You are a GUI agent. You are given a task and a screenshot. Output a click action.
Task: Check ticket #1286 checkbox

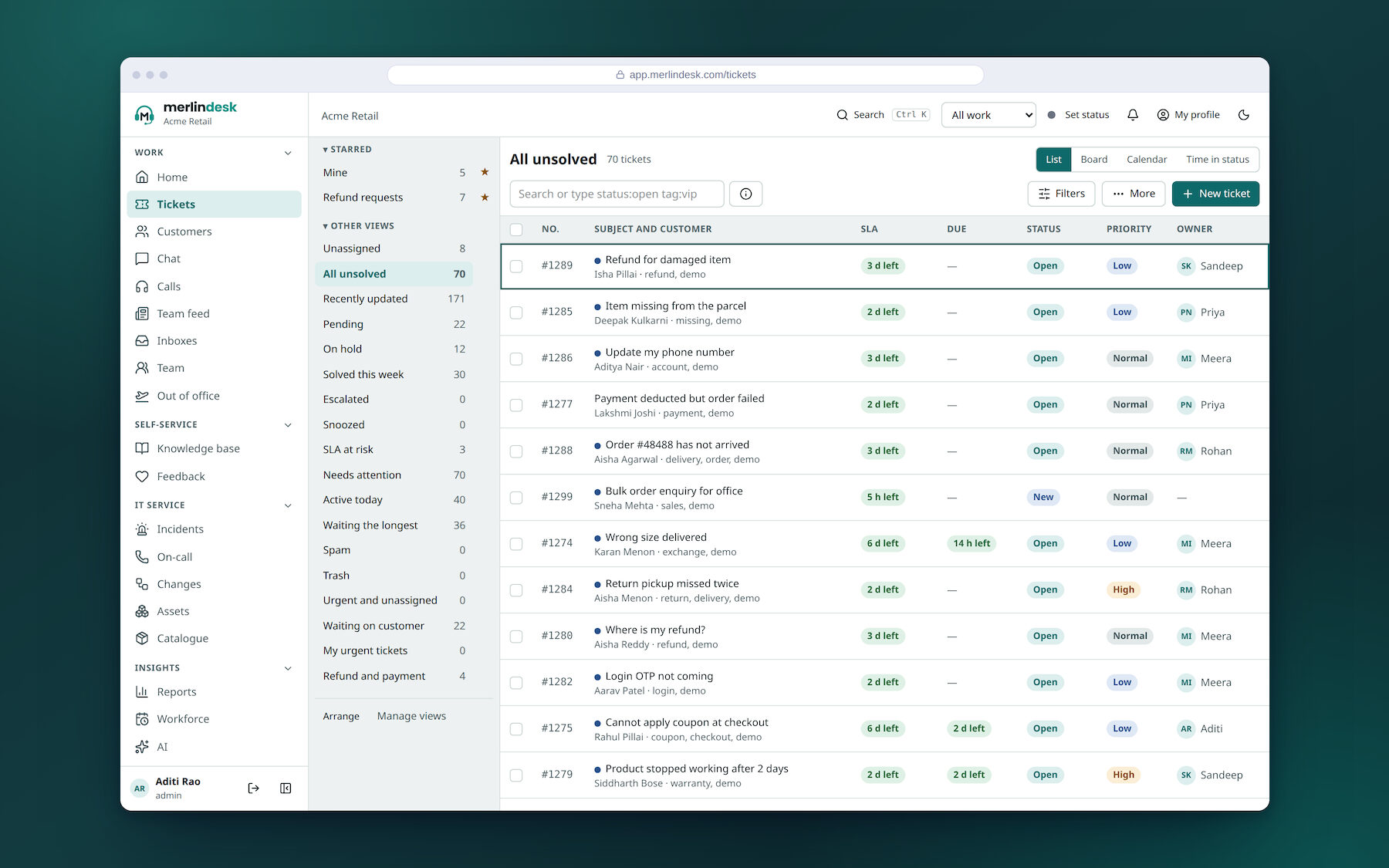click(x=516, y=359)
